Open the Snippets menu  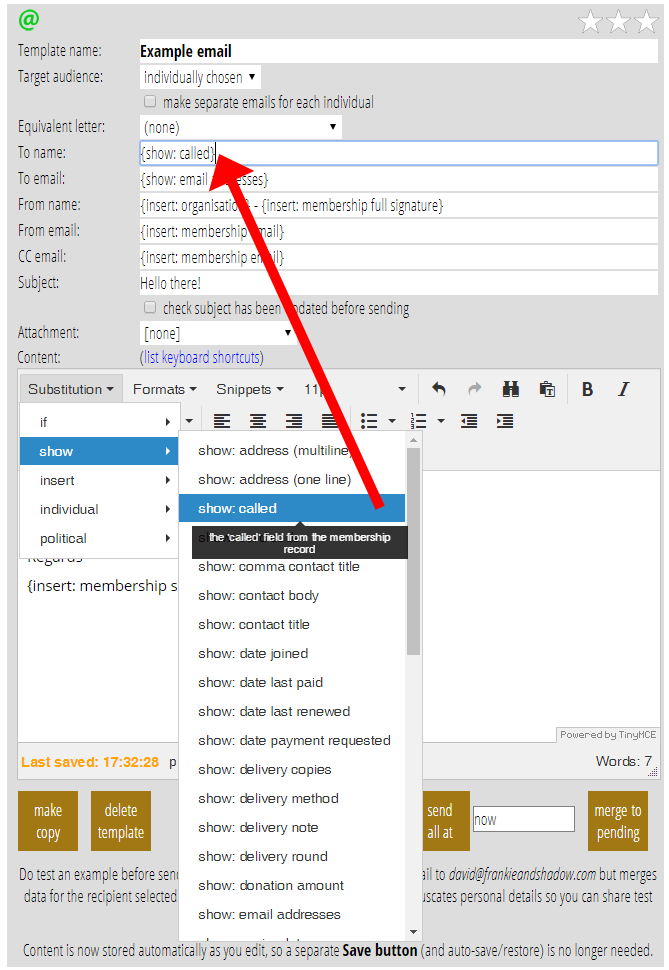(x=249, y=389)
